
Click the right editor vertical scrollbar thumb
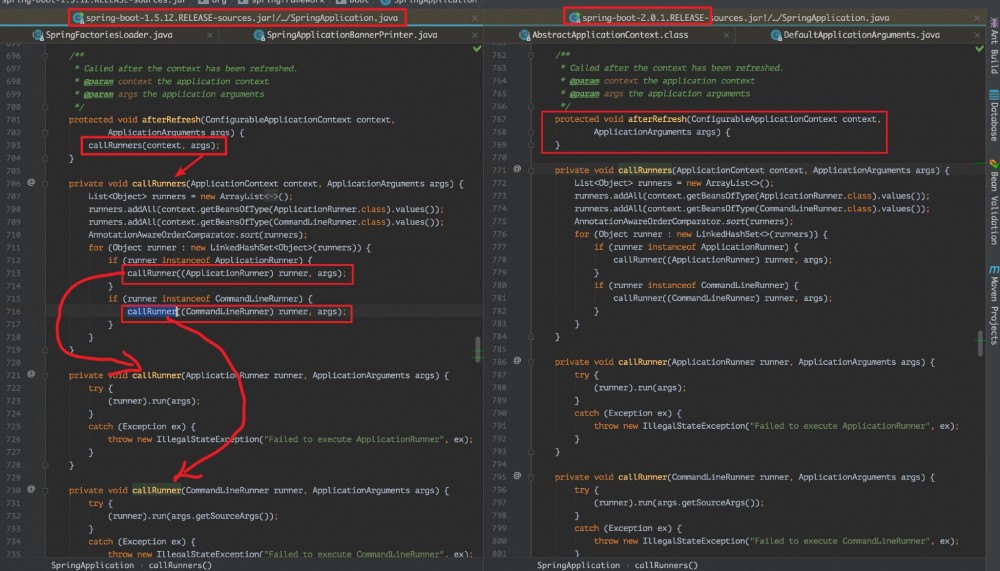point(980,343)
